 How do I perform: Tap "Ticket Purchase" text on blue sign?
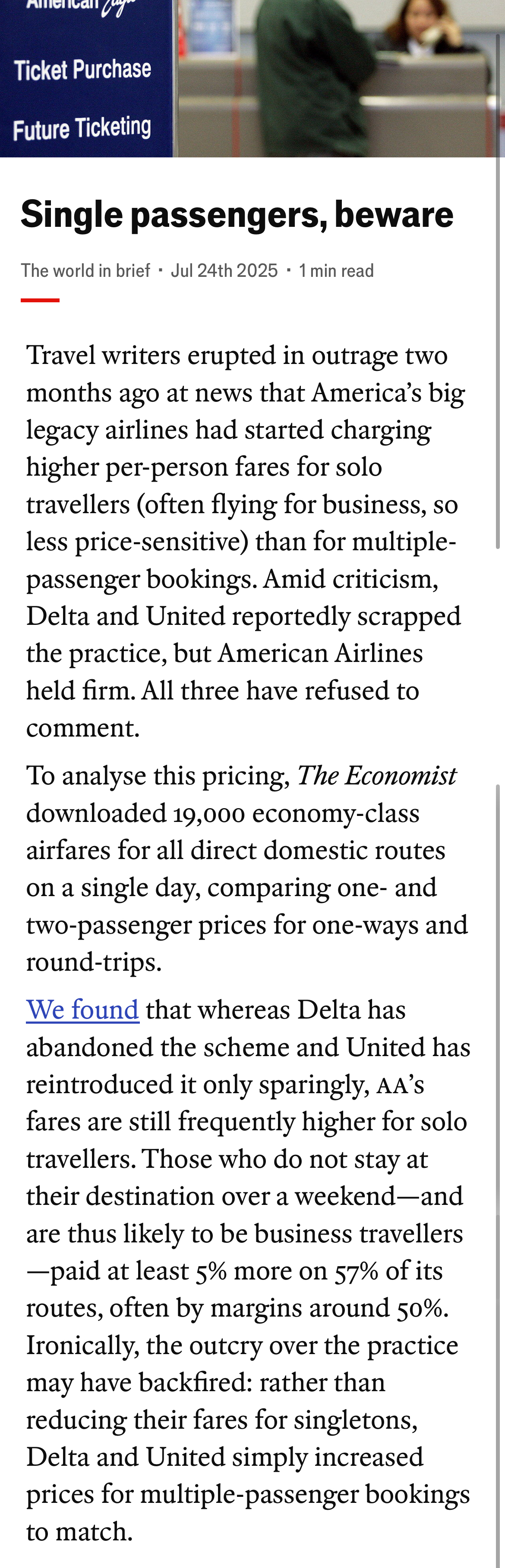tap(83, 69)
